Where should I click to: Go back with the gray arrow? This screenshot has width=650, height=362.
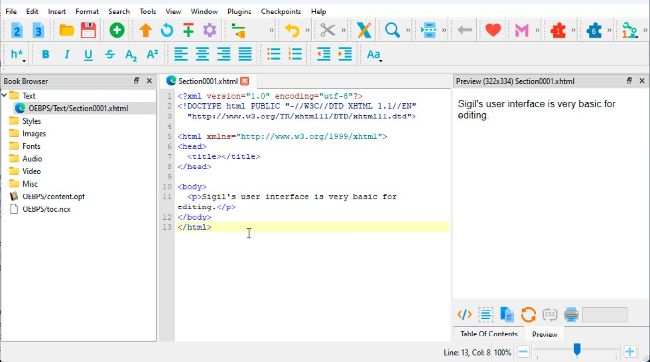tap(465, 30)
